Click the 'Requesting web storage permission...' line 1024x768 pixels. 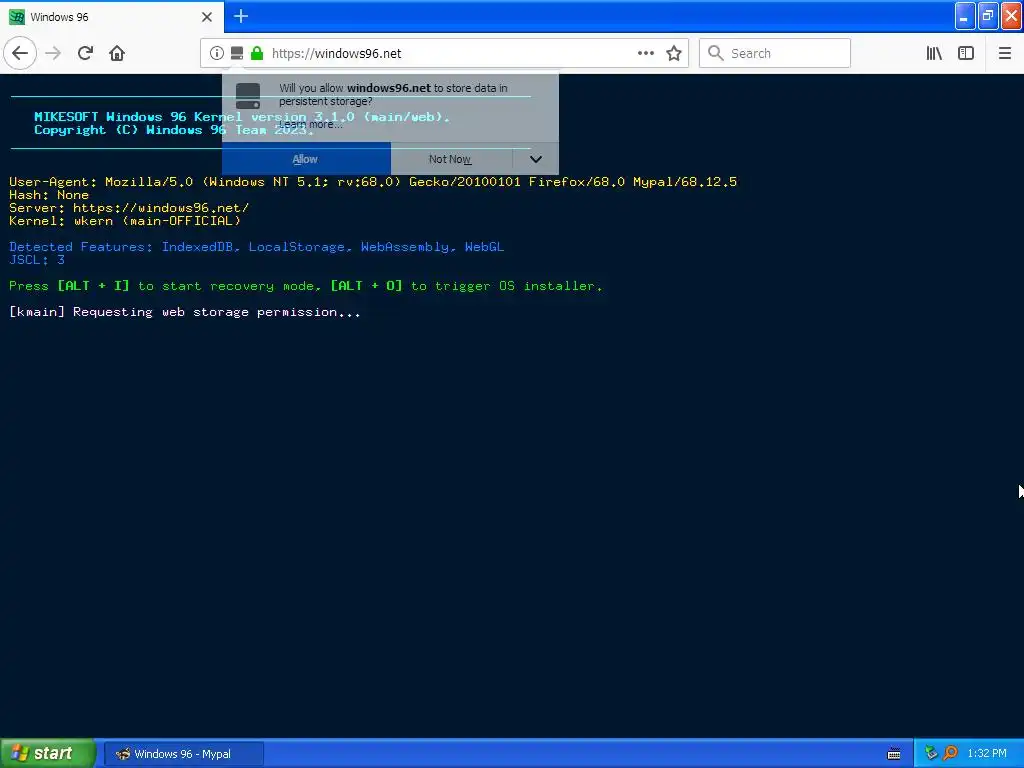click(184, 312)
